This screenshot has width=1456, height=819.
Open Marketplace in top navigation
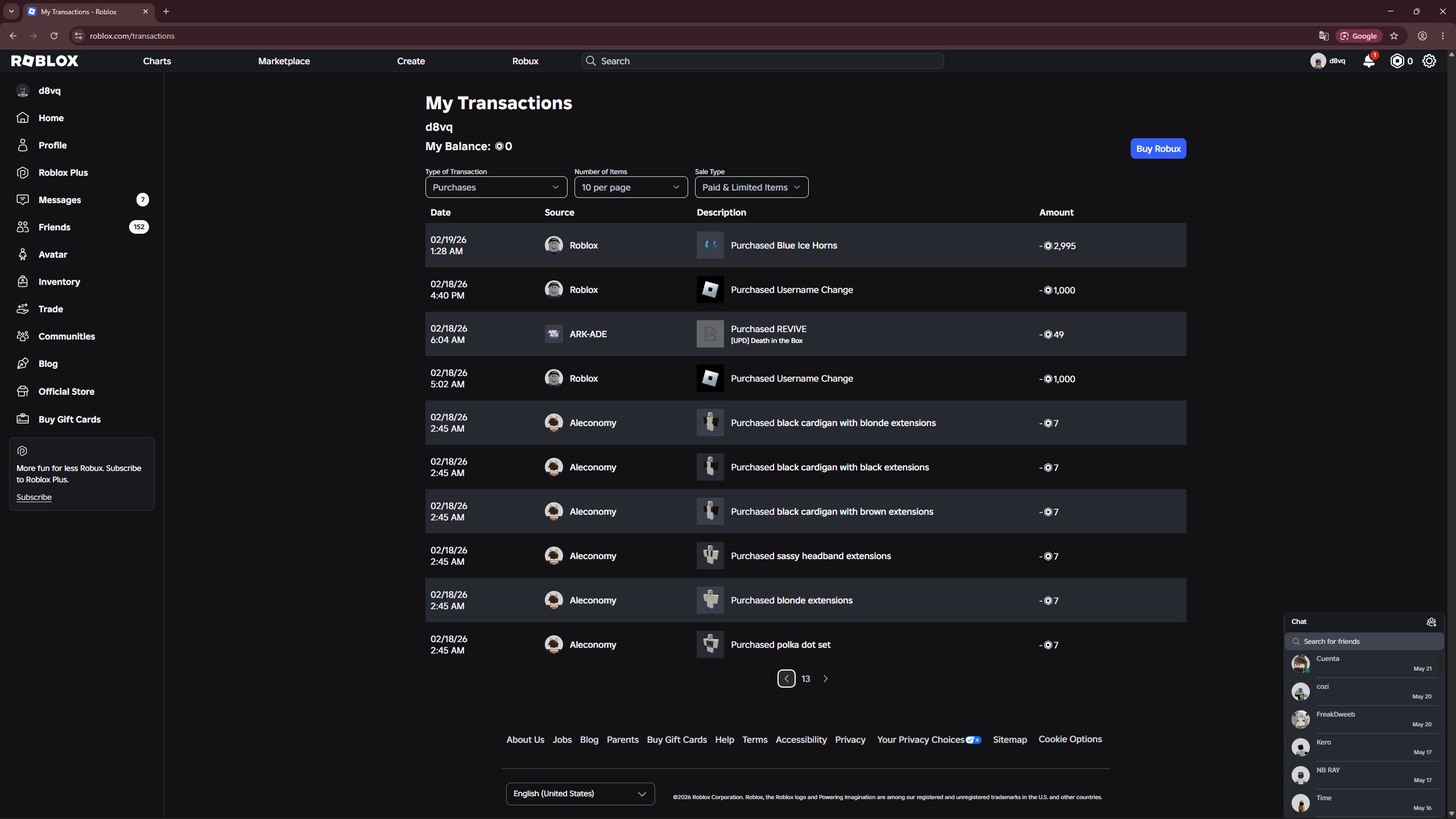pyautogui.click(x=284, y=61)
